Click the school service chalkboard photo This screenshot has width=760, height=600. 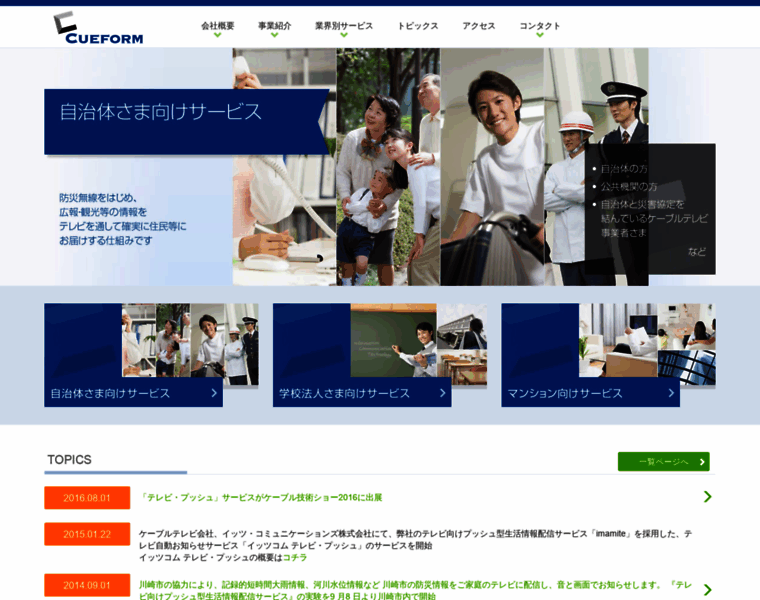click(x=394, y=340)
